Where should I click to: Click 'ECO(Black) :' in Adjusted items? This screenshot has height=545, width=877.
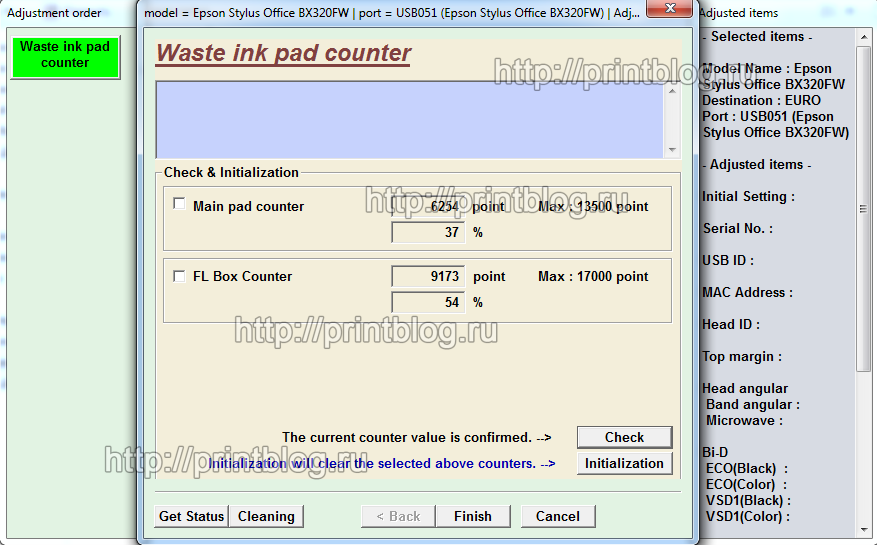(x=747, y=468)
